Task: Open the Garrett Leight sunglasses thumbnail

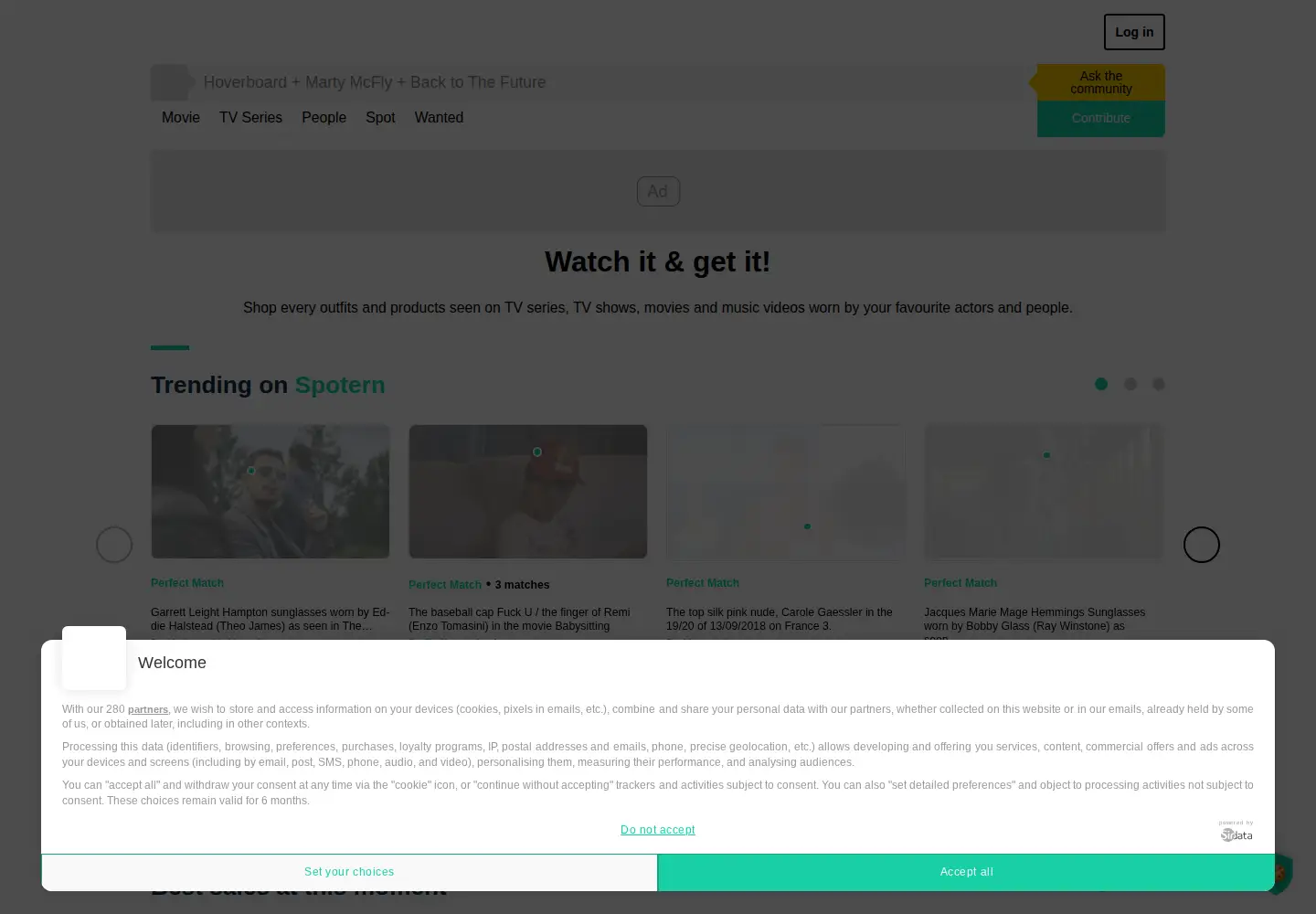Action: [x=271, y=492]
